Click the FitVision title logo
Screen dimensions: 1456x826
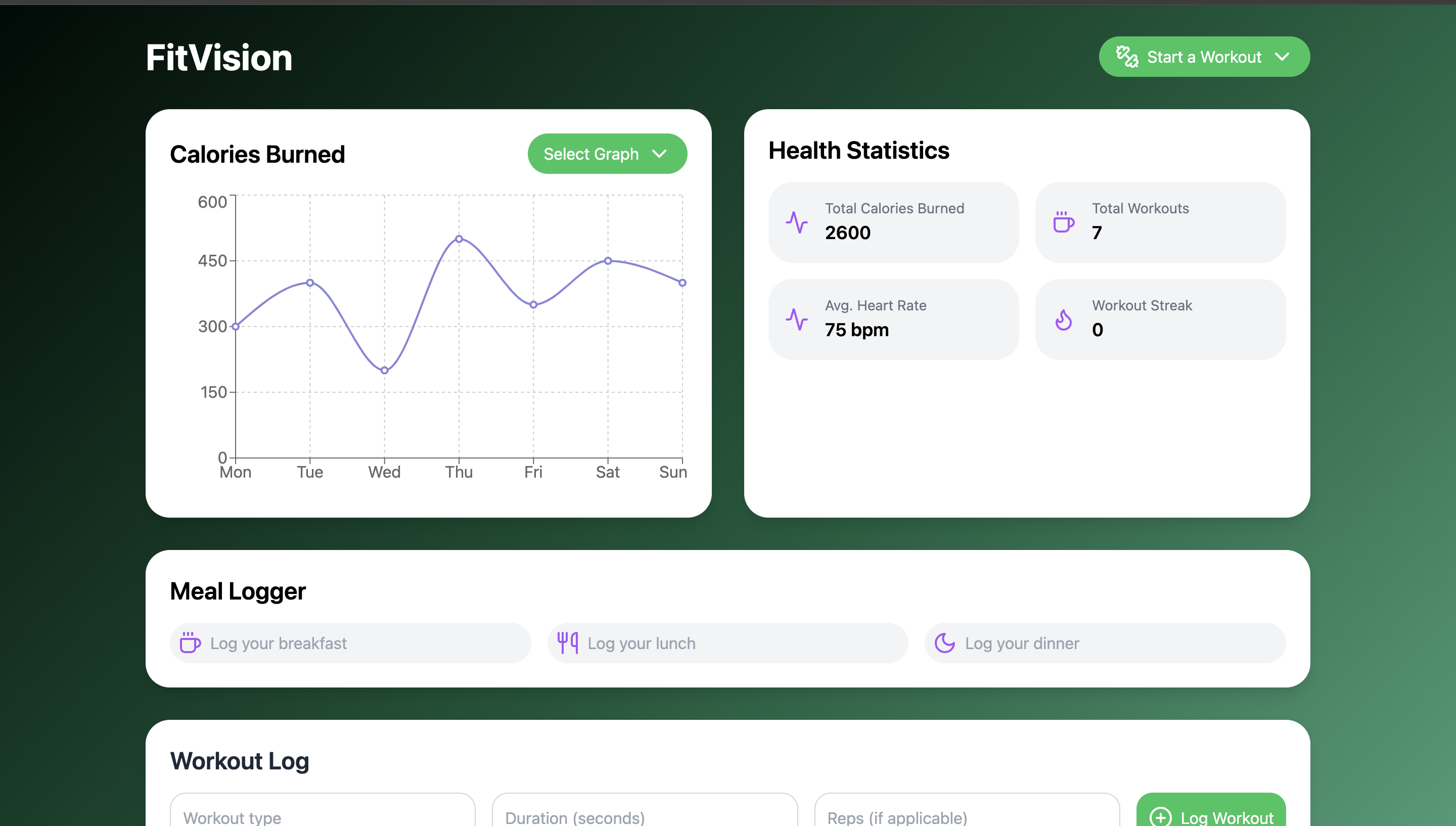219,58
